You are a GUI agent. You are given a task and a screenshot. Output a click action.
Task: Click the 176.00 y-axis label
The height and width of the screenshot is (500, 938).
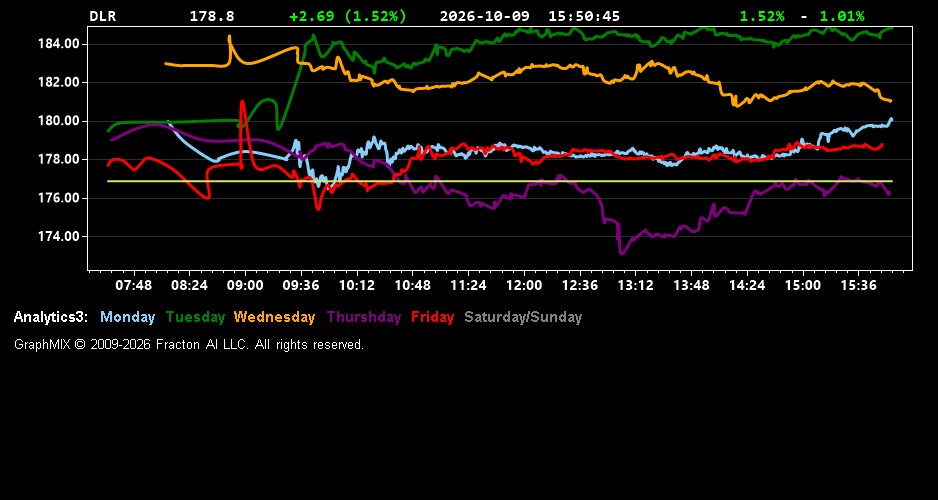click(59, 198)
